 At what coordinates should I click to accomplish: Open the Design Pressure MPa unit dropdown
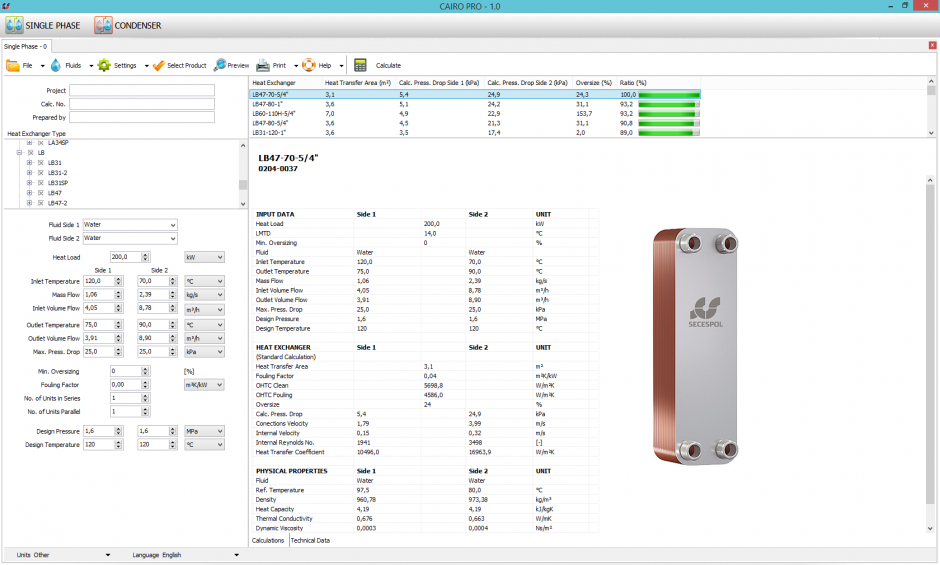click(x=204, y=431)
